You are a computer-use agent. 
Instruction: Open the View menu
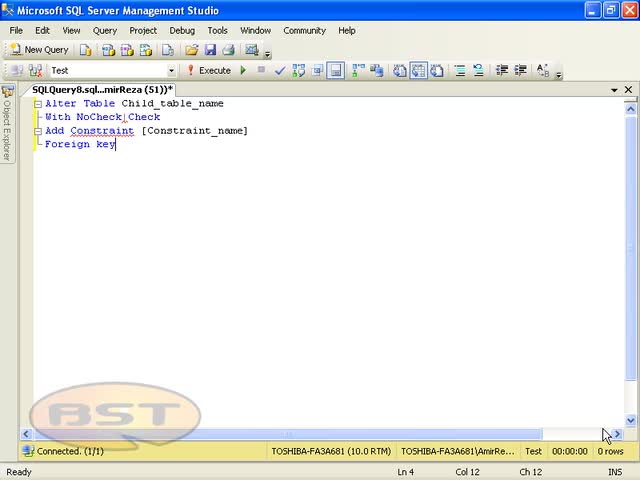(71, 31)
